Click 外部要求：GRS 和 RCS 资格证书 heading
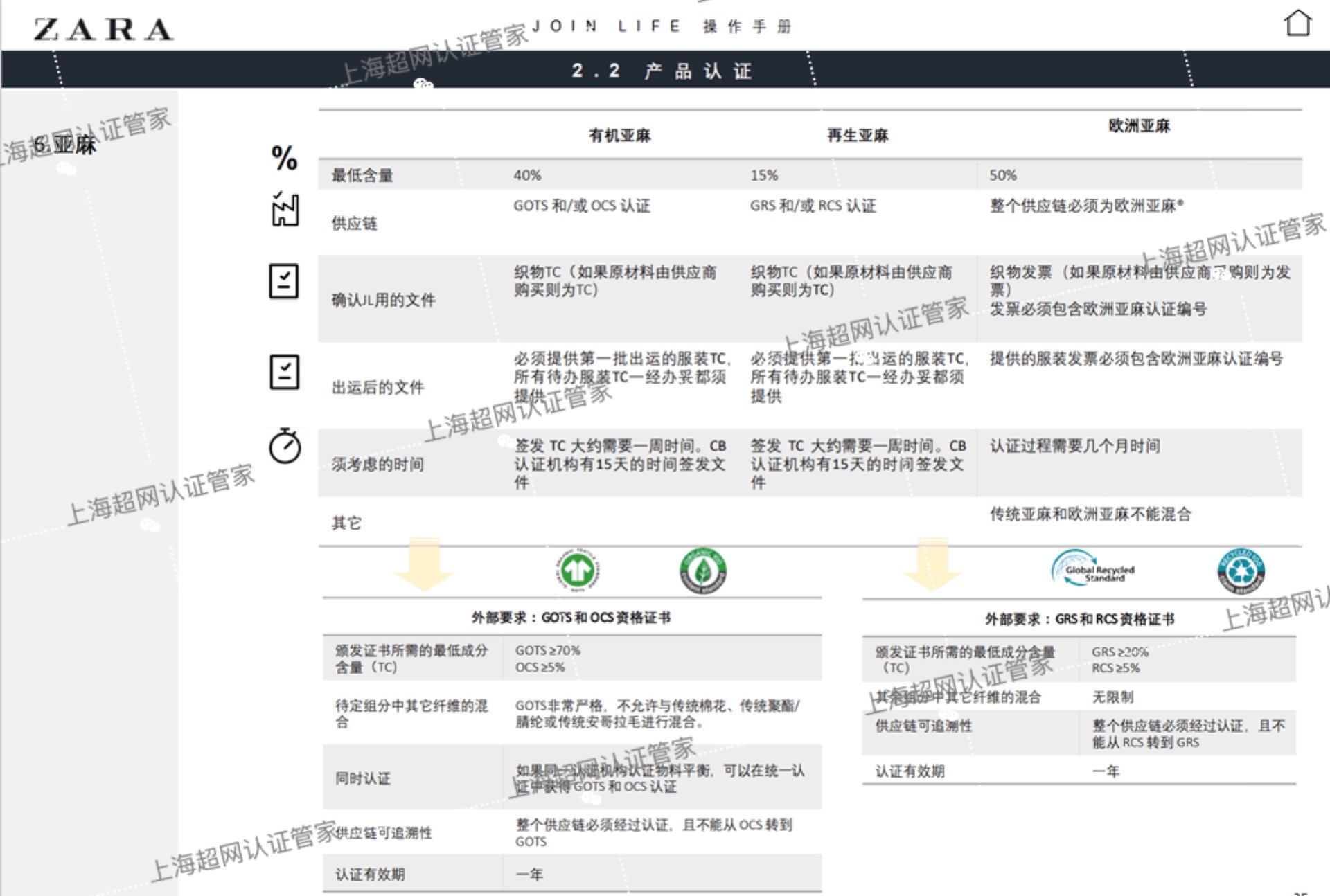1330x896 pixels. (1080, 618)
